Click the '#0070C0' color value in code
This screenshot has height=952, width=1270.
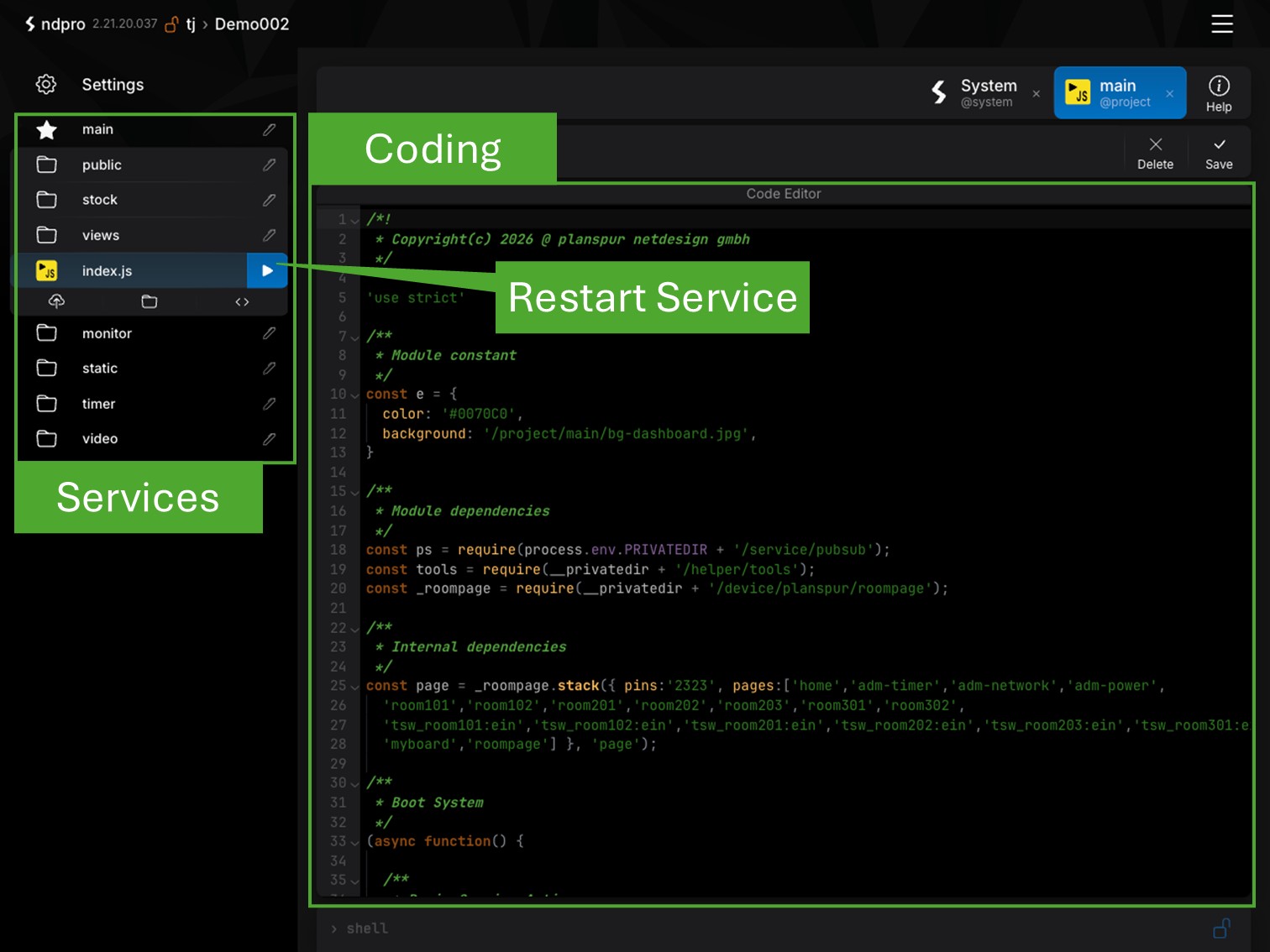pos(479,414)
